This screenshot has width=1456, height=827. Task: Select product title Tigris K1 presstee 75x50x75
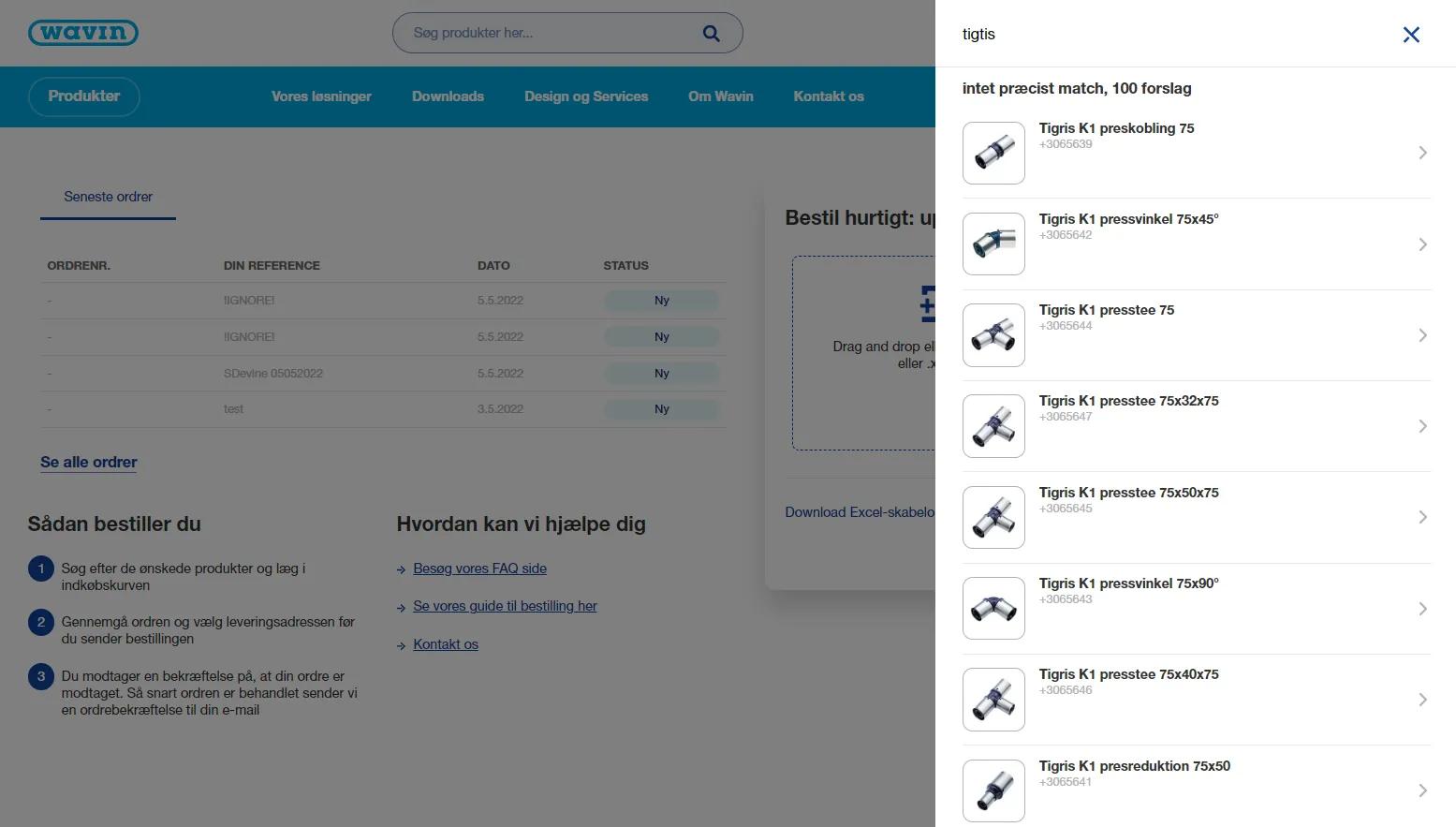[1128, 493]
